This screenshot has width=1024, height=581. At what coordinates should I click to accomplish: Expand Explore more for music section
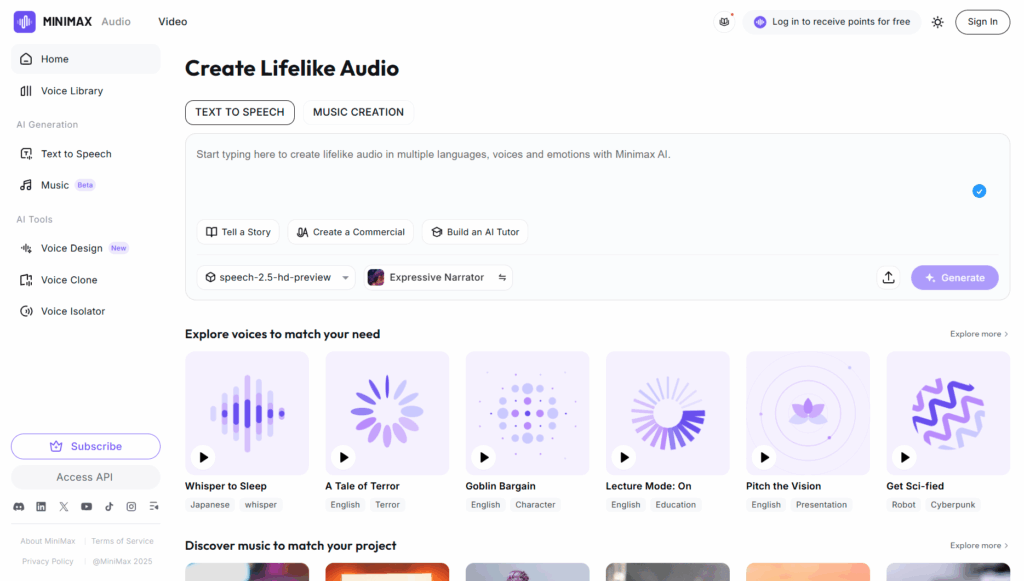pyautogui.click(x=979, y=546)
